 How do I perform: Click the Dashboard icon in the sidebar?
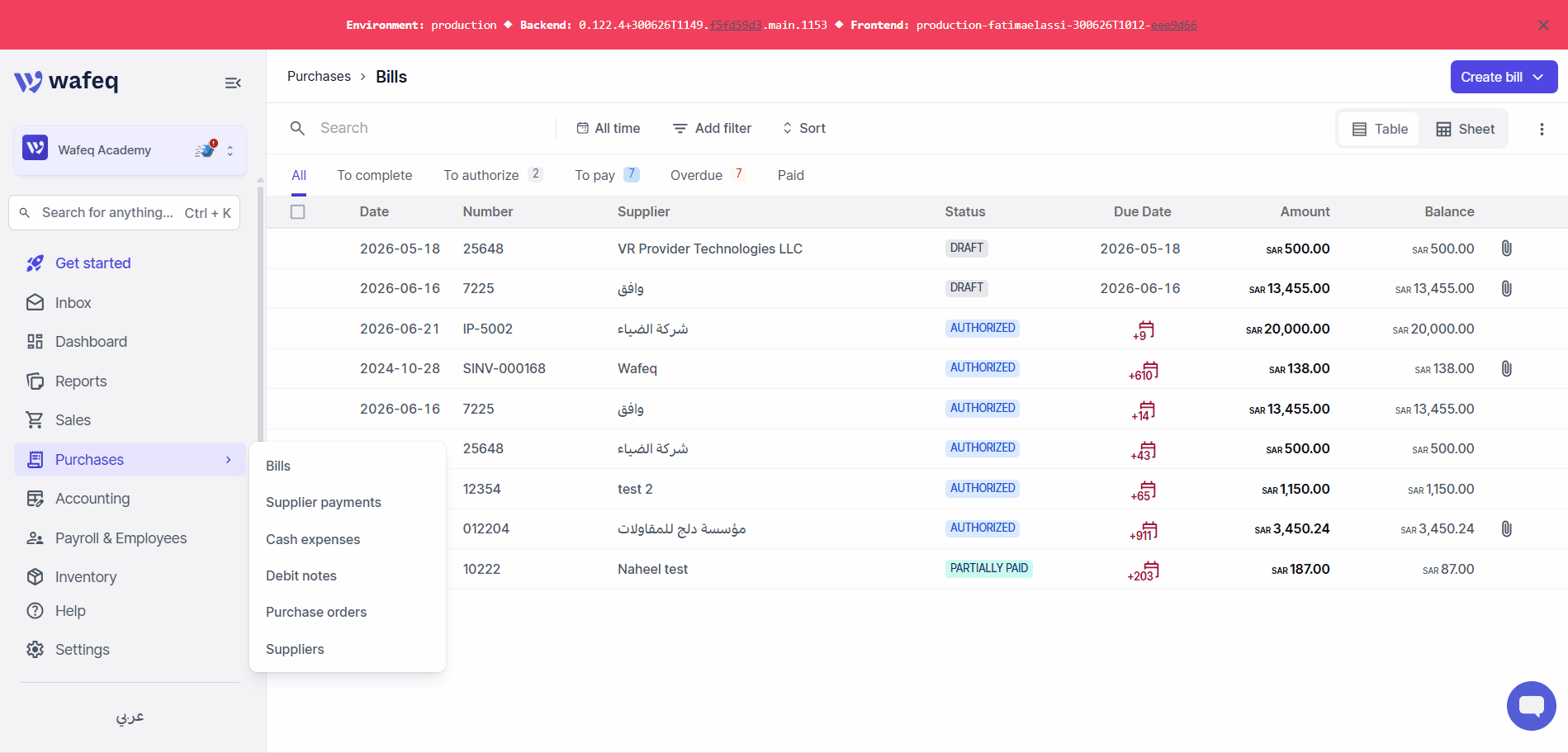pos(35,342)
